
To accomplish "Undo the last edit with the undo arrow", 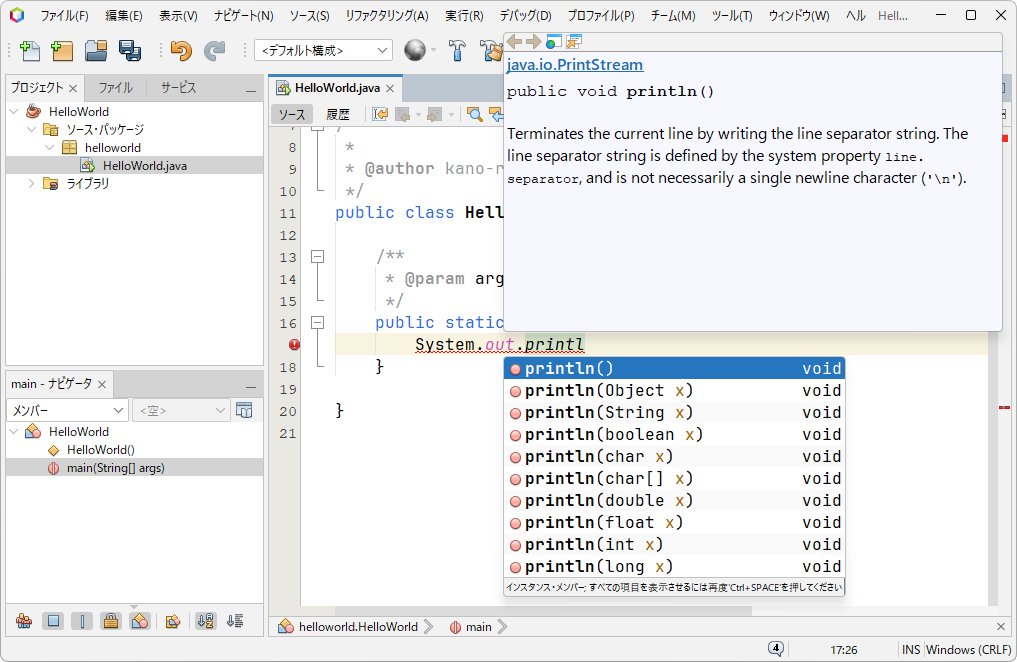I will click(181, 51).
